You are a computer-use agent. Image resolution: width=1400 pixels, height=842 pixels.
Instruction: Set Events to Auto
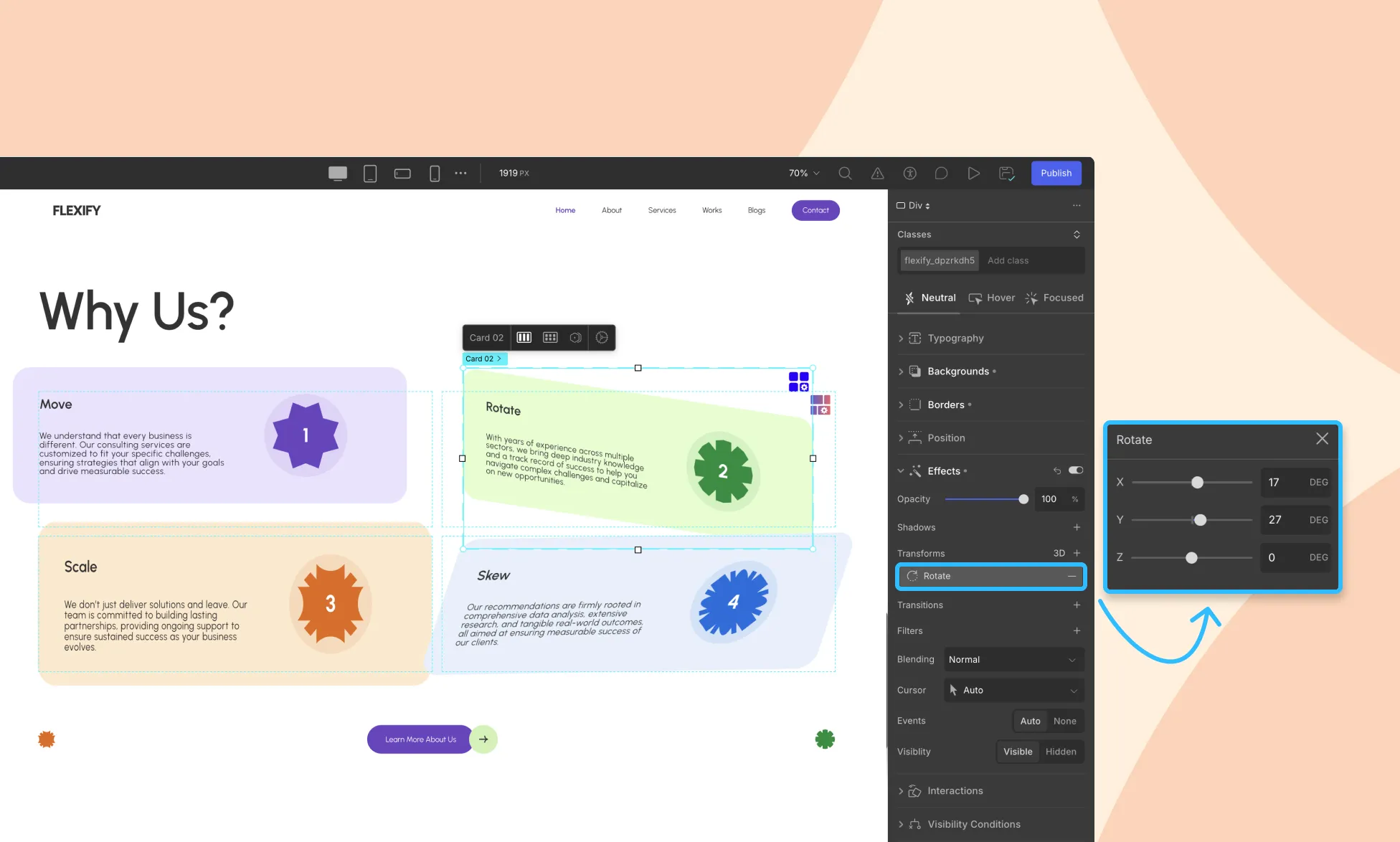pyautogui.click(x=1030, y=721)
